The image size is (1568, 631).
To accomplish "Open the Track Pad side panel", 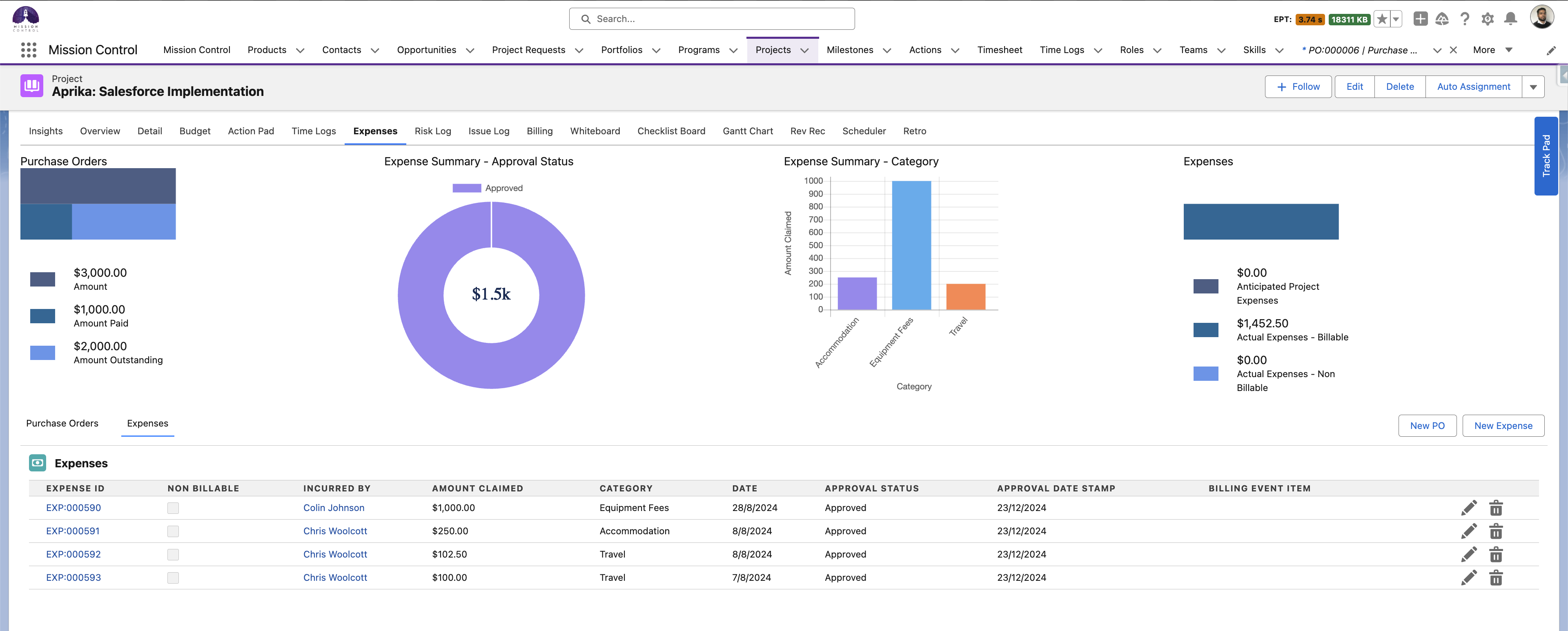I will coord(1546,156).
